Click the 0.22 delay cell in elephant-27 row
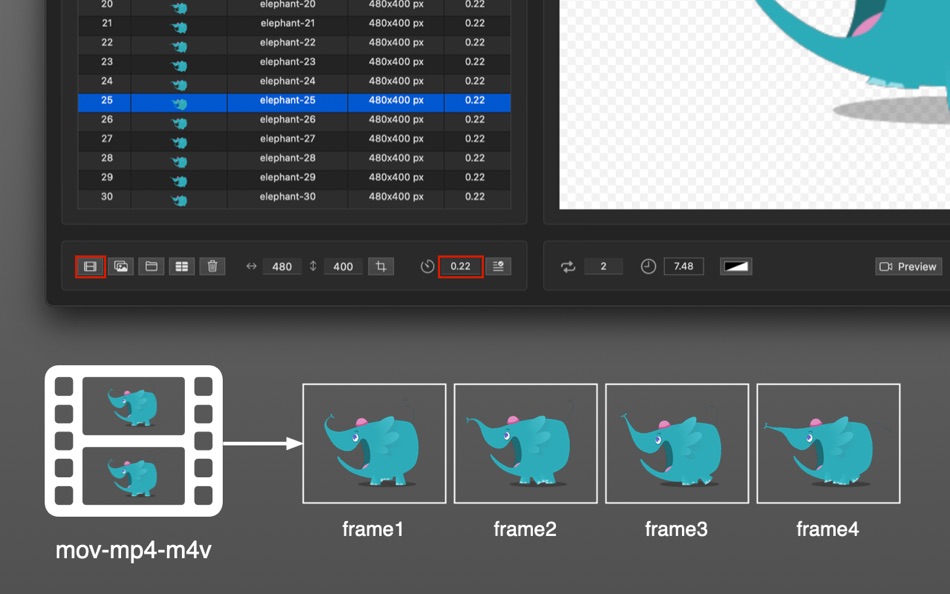This screenshot has width=950, height=594. pyautogui.click(x=475, y=139)
